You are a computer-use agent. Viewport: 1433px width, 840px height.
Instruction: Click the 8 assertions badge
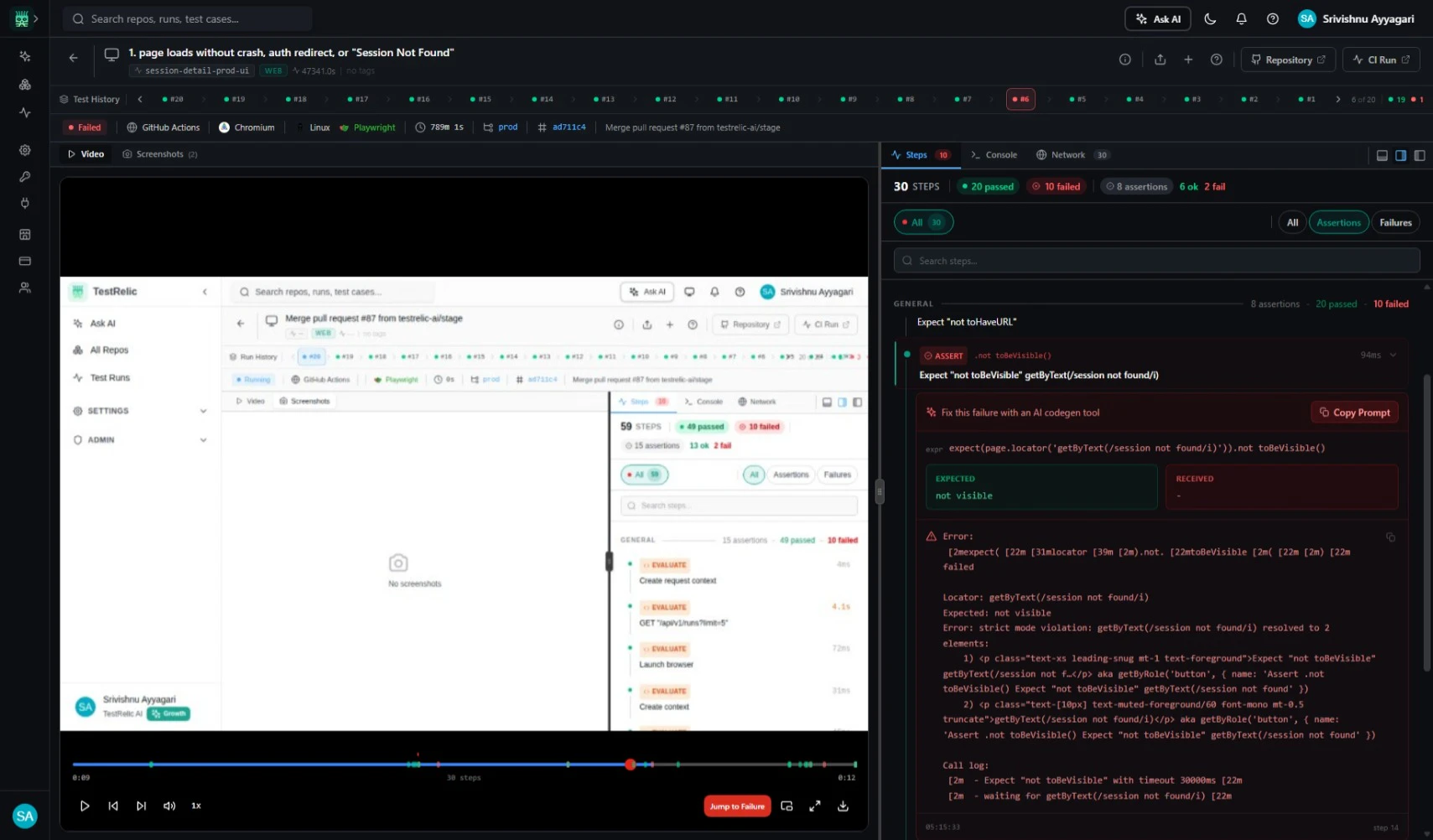[x=1138, y=186]
